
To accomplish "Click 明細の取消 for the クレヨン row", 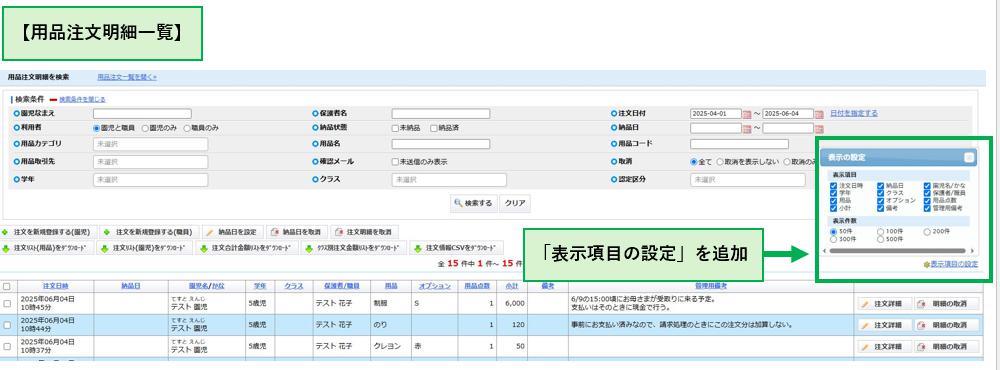I will (x=946, y=347).
